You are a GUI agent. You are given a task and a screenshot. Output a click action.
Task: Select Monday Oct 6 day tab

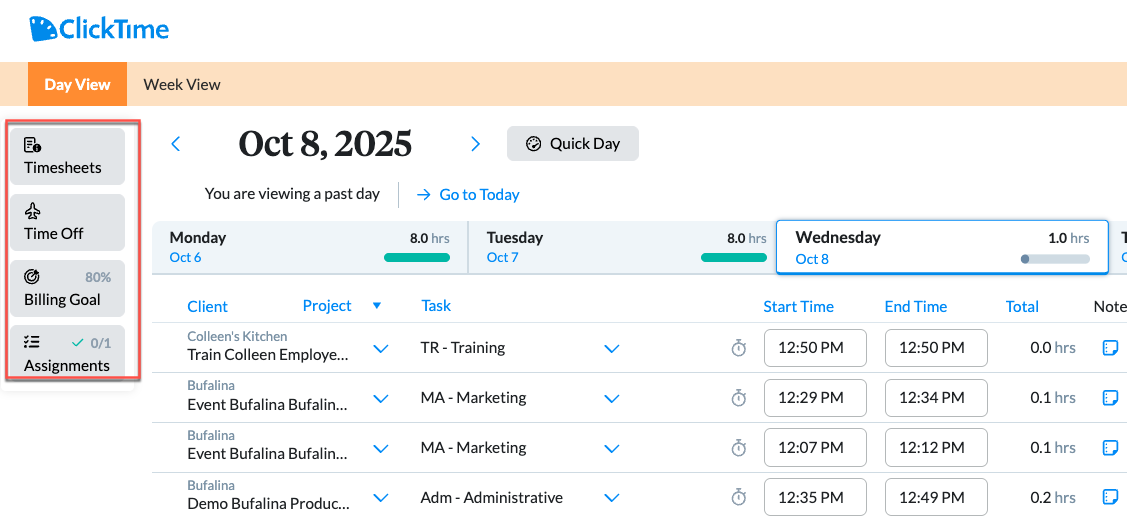tap(310, 247)
